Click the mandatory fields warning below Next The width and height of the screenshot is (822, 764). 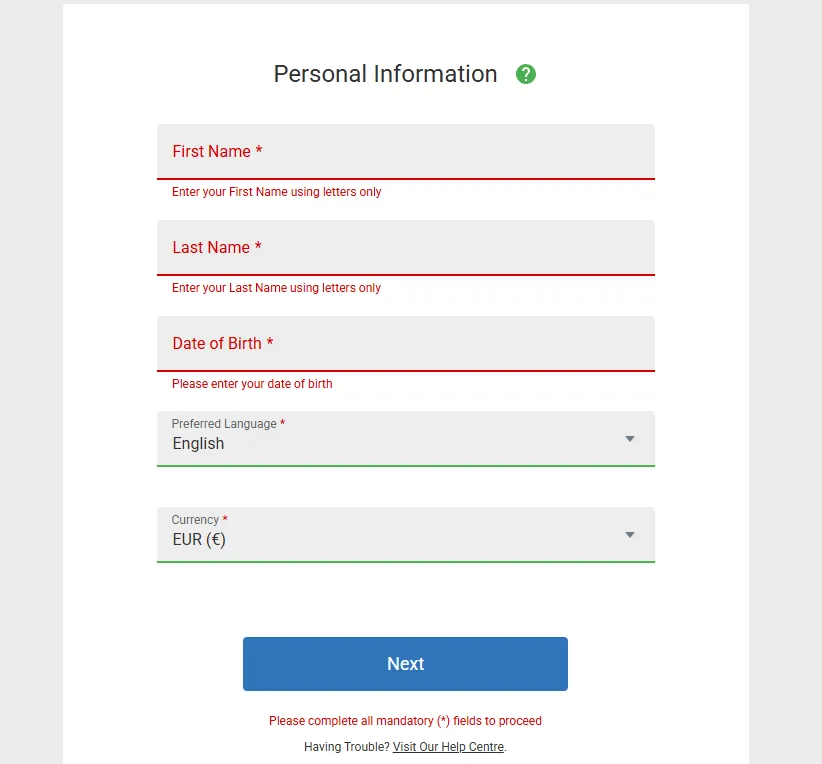pos(405,721)
